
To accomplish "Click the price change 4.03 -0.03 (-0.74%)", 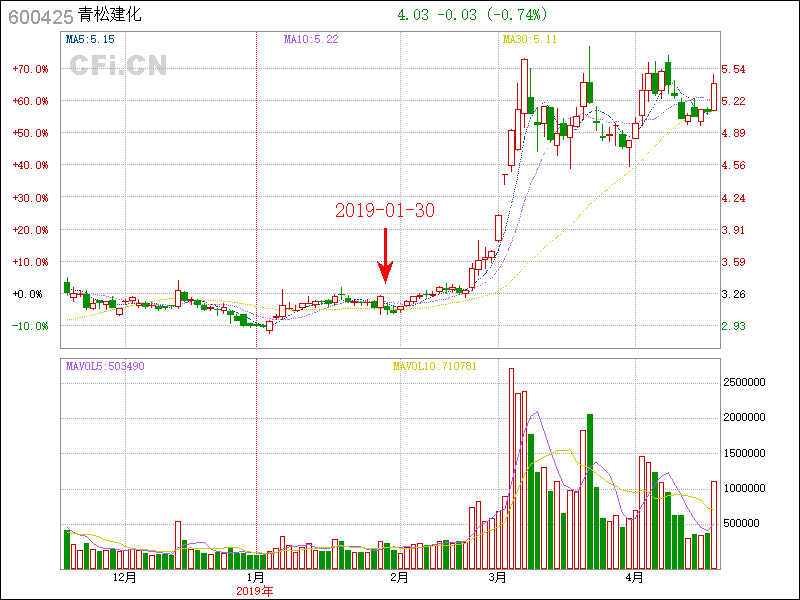I will point(472,15).
